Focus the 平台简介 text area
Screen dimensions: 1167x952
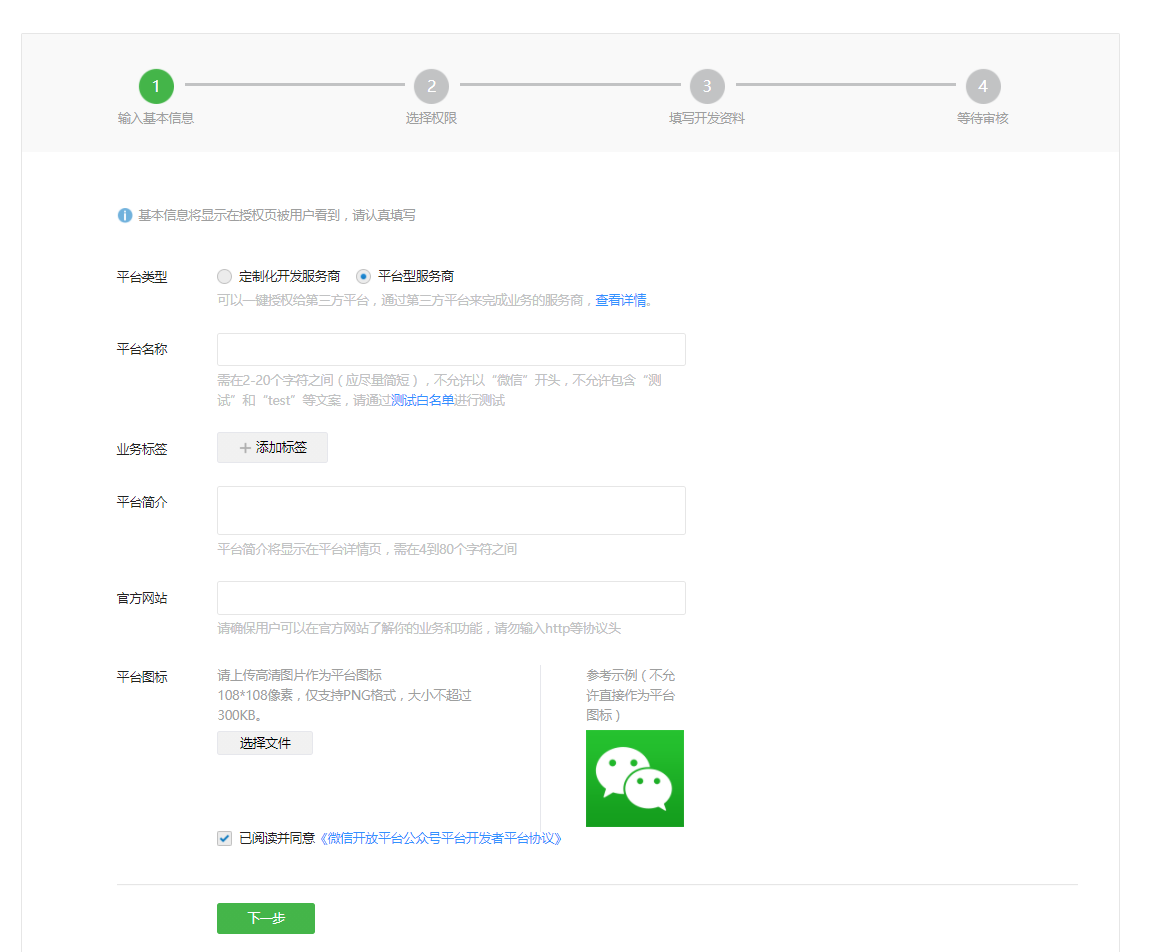(x=451, y=510)
